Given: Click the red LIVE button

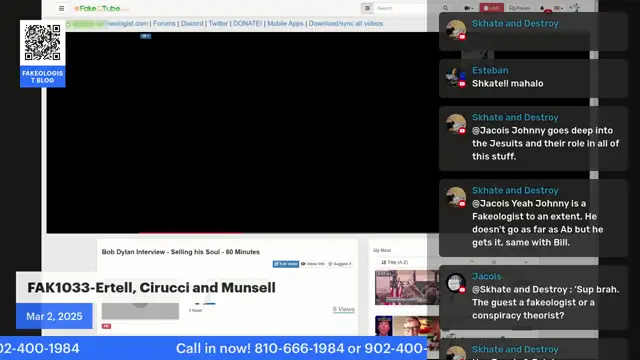Looking at the screenshot, I should [491, 8].
